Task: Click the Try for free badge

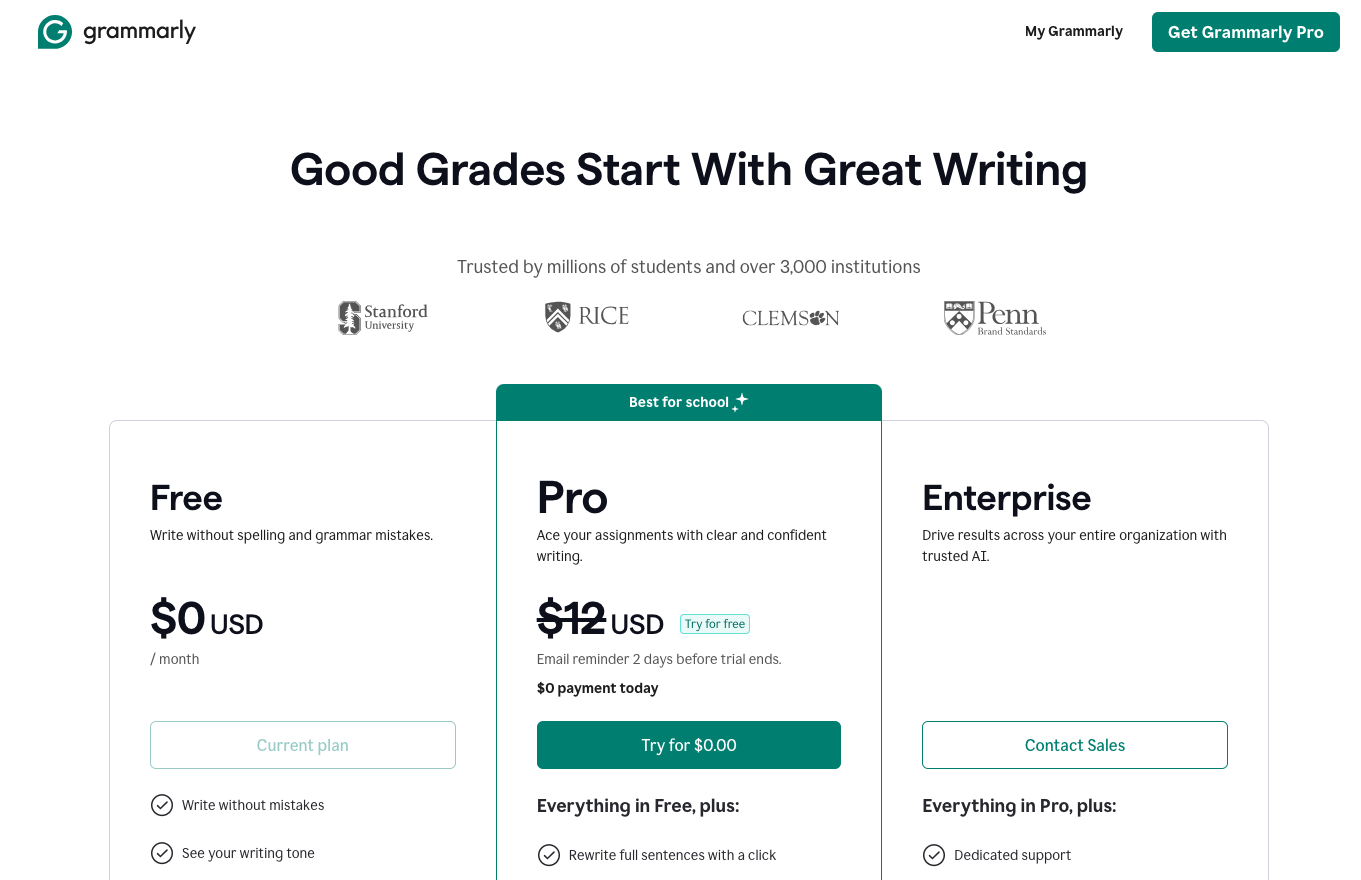Action: coord(714,624)
